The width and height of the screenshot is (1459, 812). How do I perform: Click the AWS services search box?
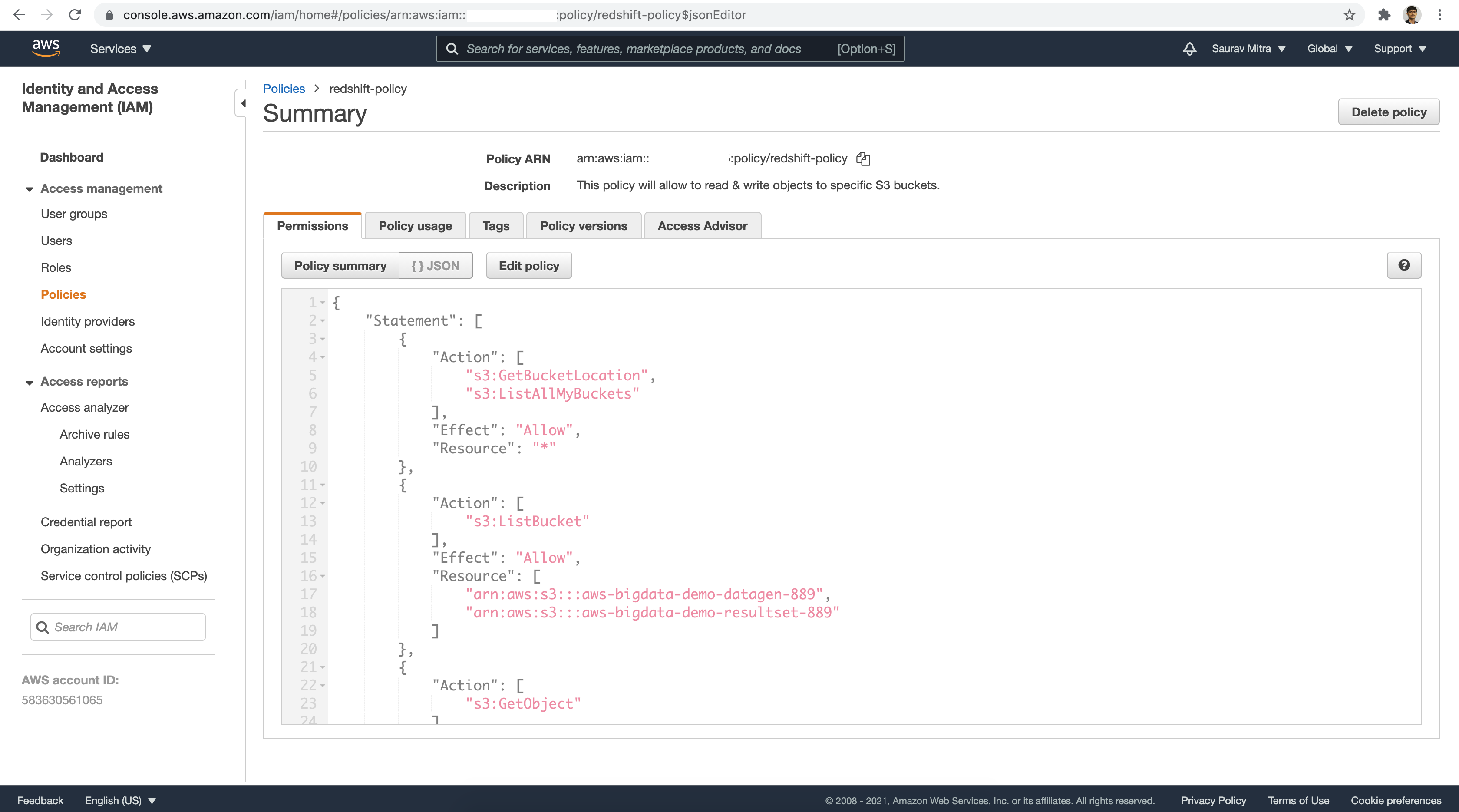[x=670, y=49]
